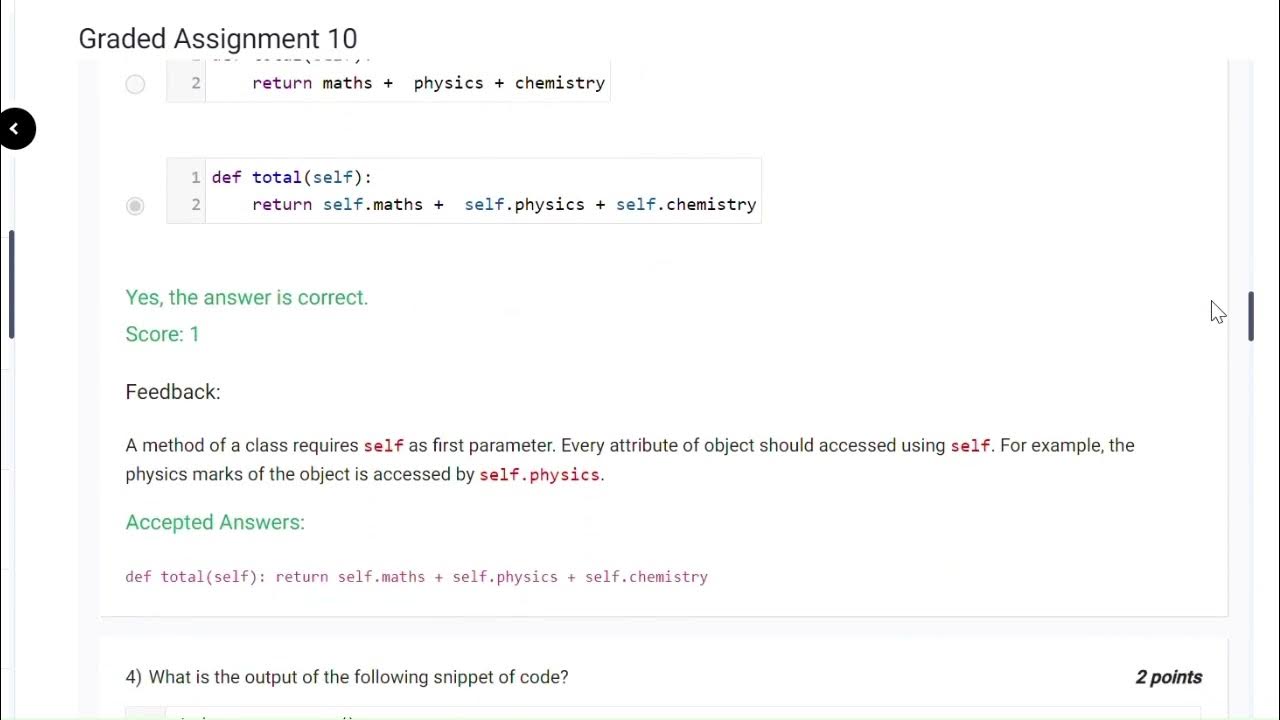
Task: Click question 4 prompt text
Action: click(x=347, y=677)
